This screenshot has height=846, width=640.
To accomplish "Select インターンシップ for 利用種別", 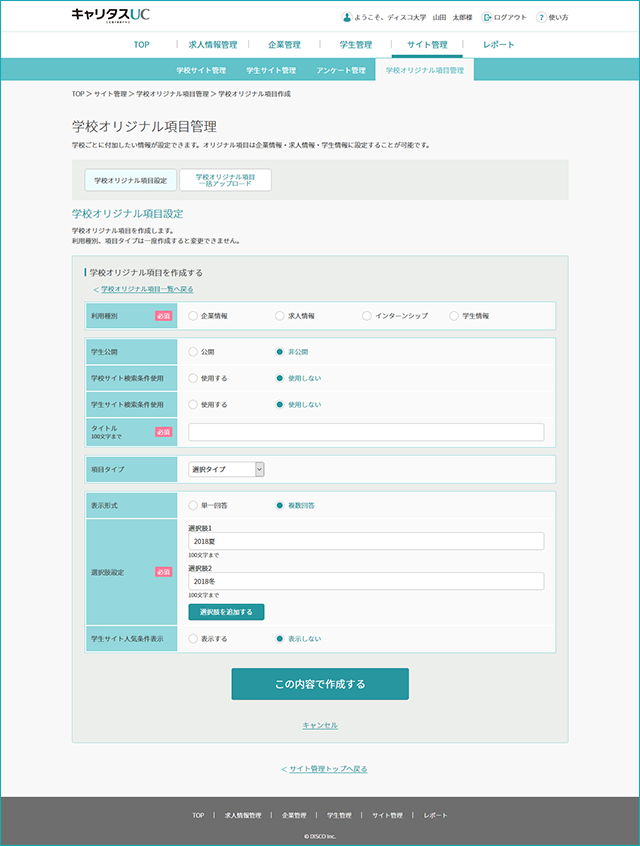I will click(x=366, y=316).
